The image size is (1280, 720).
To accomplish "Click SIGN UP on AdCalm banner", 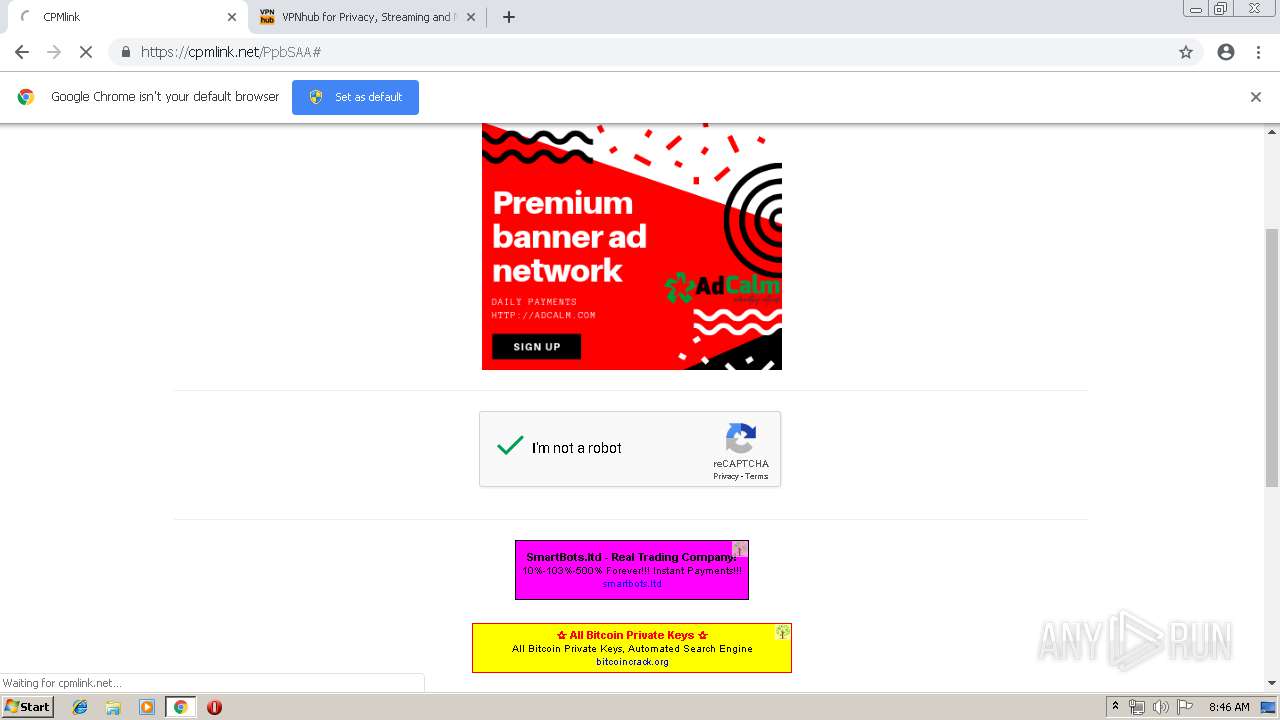I will click(536, 347).
